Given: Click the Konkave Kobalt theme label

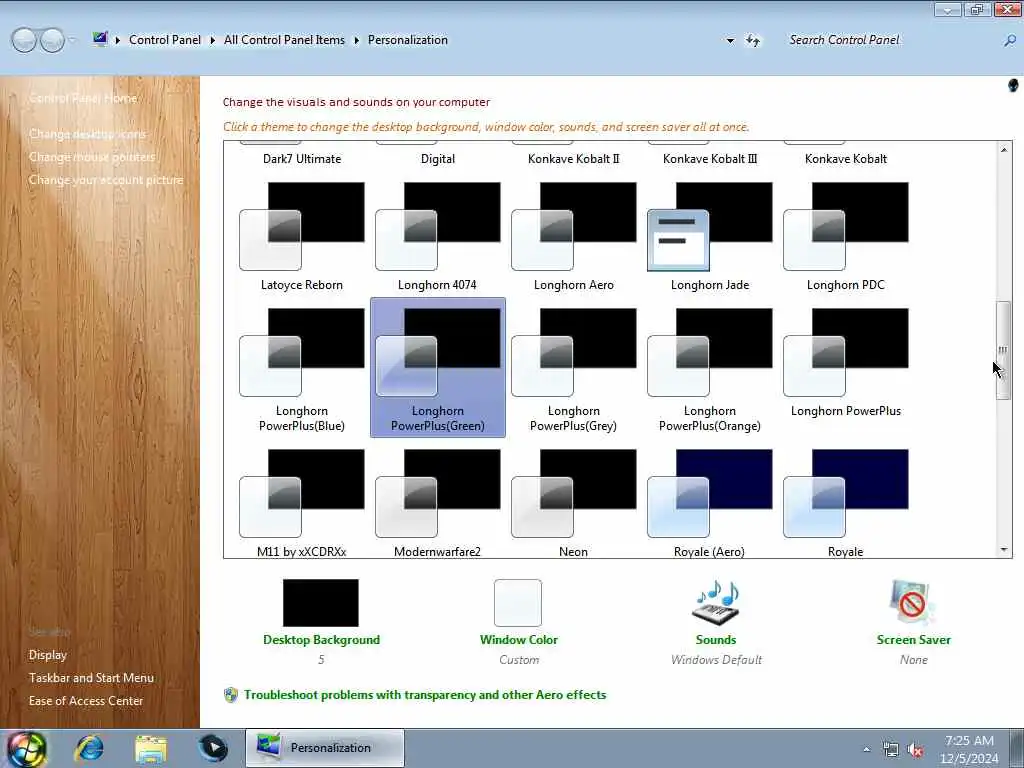Looking at the screenshot, I should (x=846, y=159).
